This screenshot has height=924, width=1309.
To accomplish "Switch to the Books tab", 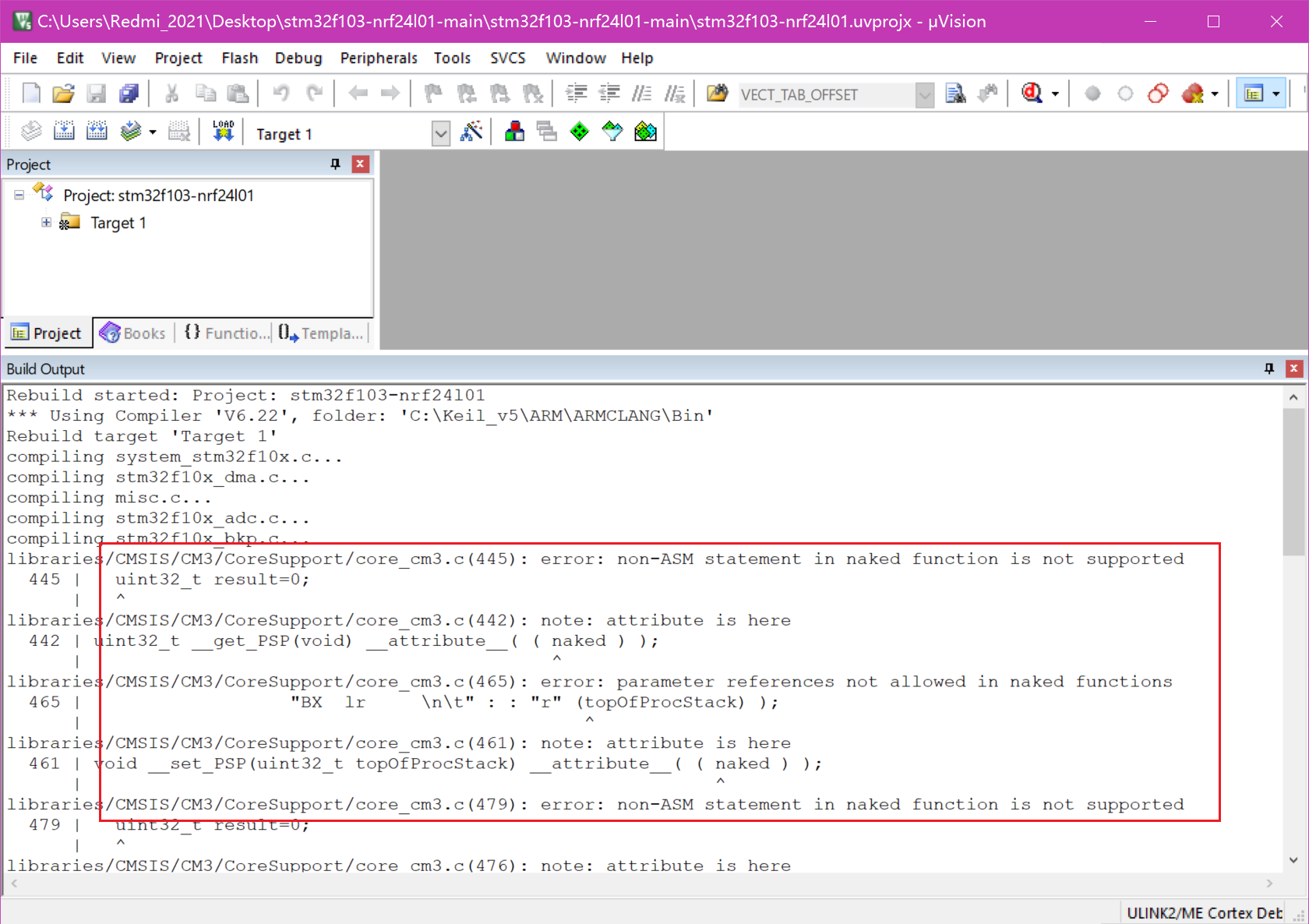I will point(133,333).
